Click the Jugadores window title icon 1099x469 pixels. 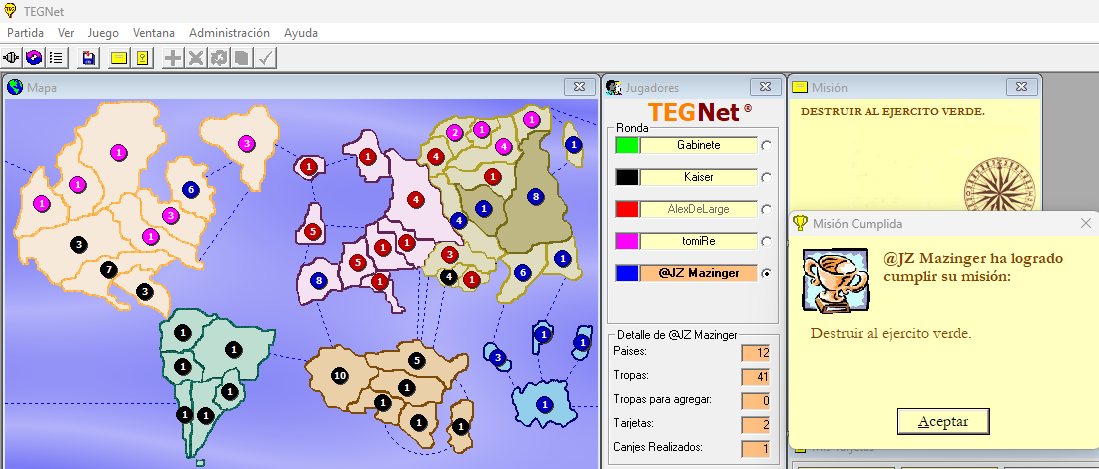614,87
